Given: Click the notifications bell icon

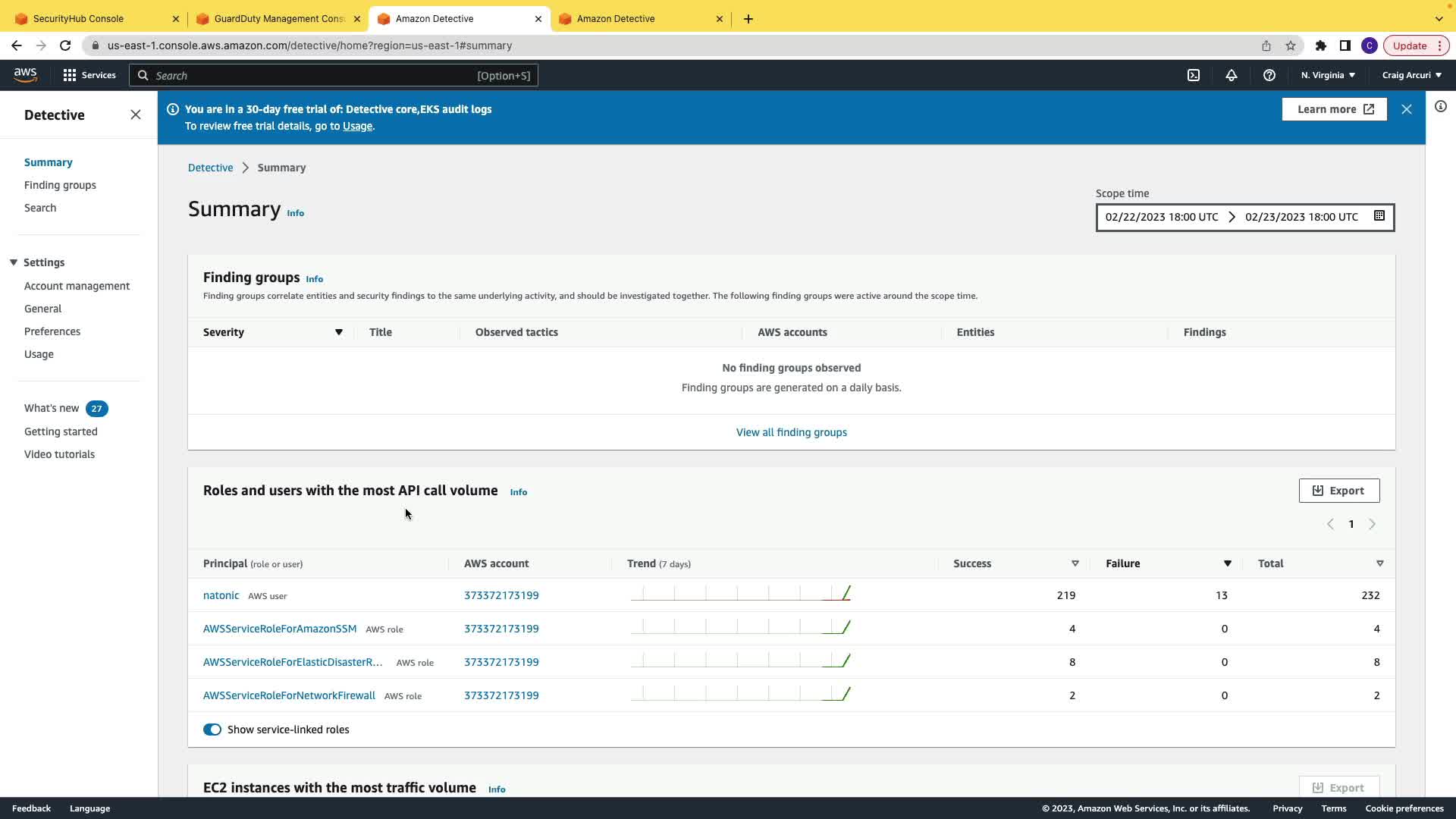Looking at the screenshot, I should (x=1232, y=75).
